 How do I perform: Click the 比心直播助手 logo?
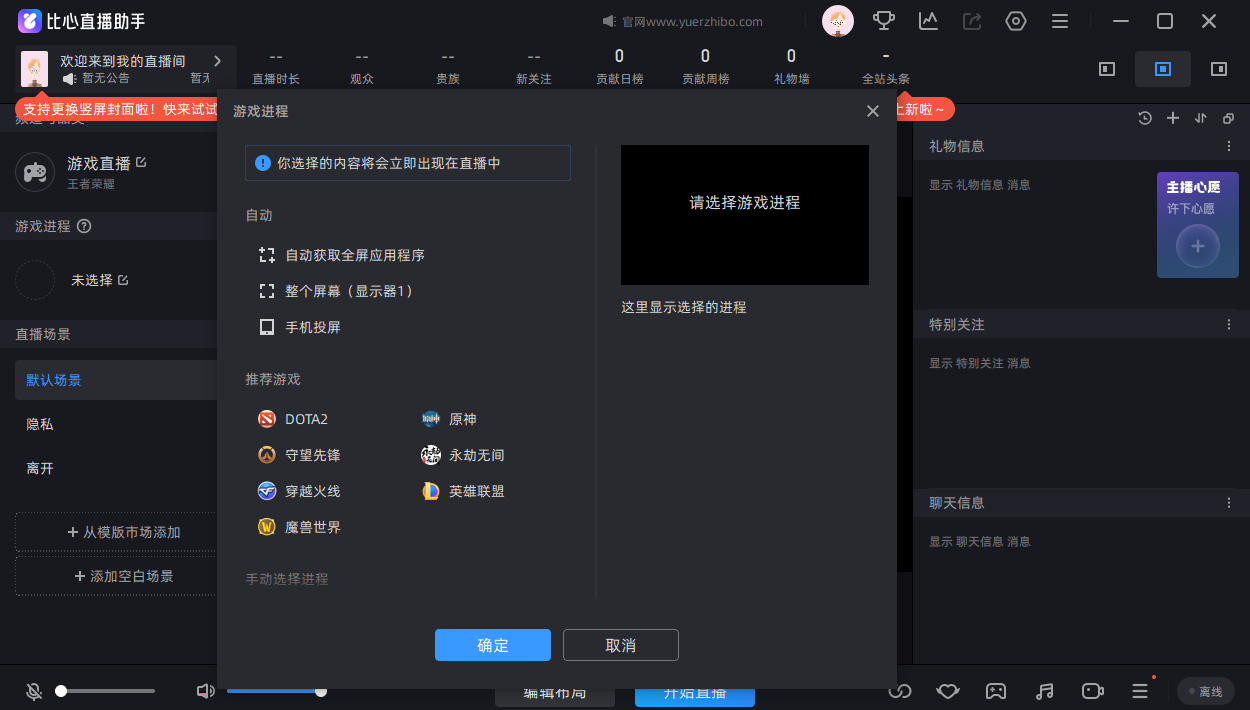(82, 21)
